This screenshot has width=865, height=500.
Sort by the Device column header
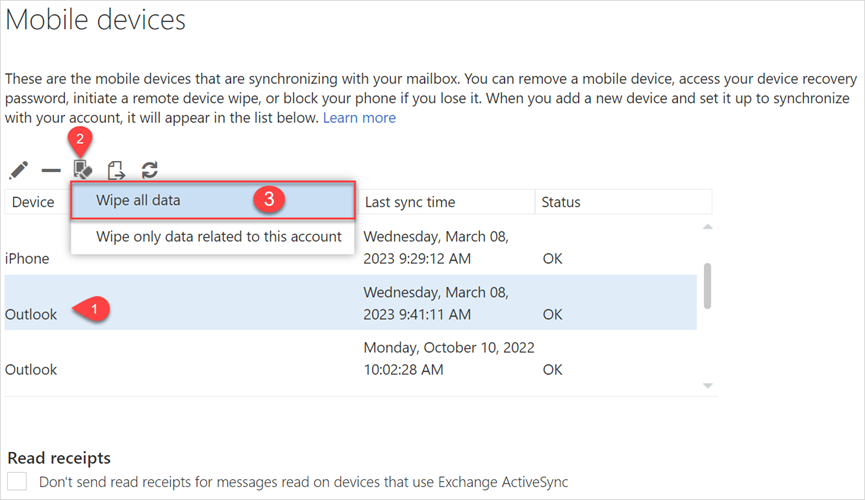[x=33, y=202]
